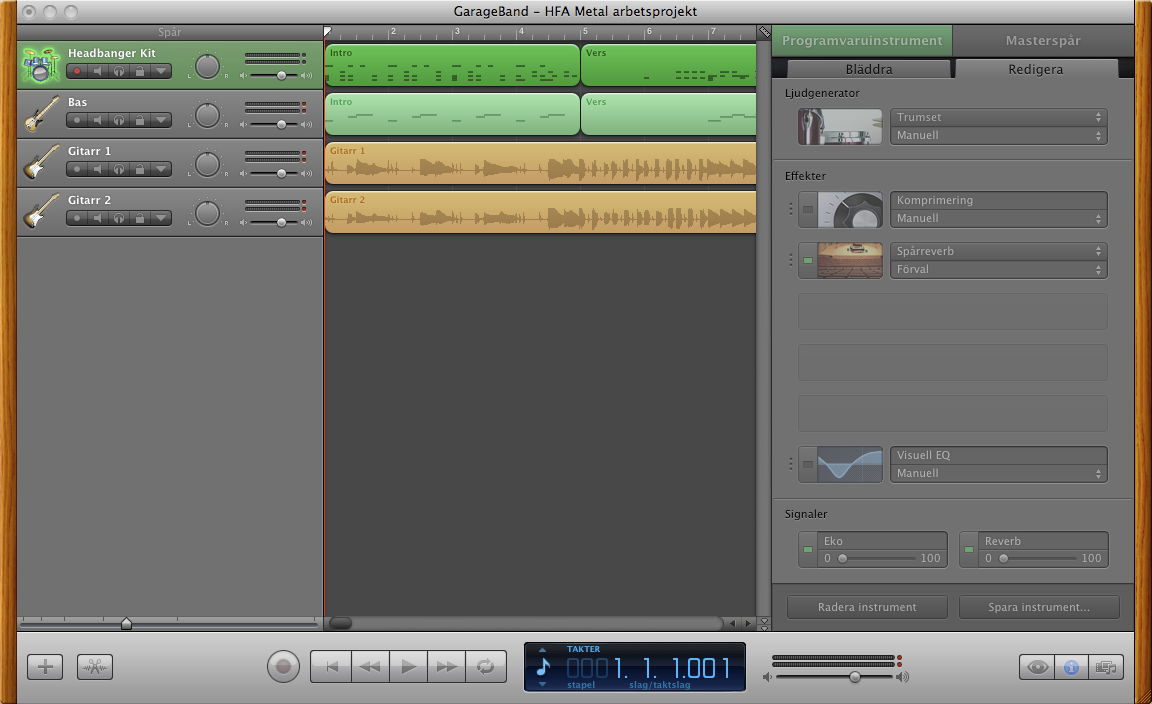Lock the Headbanger Kit track
Image resolution: width=1152 pixels, height=704 pixels.
pyautogui.click(x=139, y=71)
